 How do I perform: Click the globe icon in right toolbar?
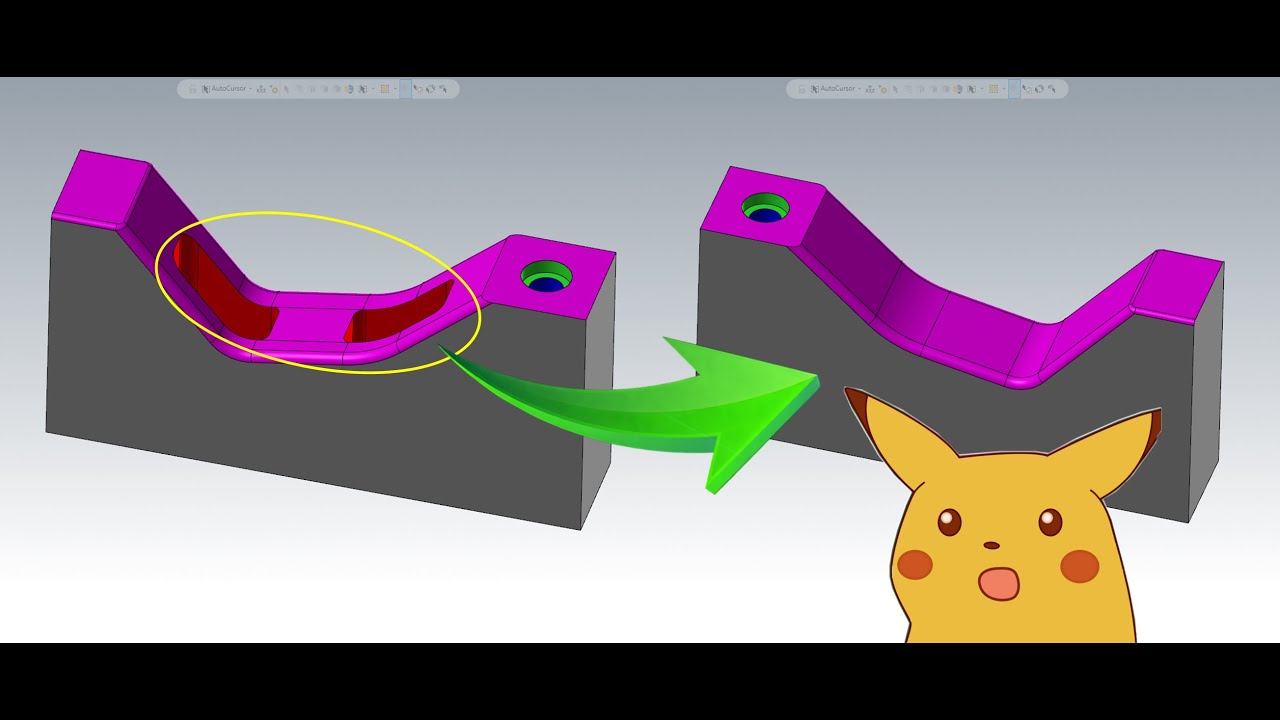click(958, 89)
